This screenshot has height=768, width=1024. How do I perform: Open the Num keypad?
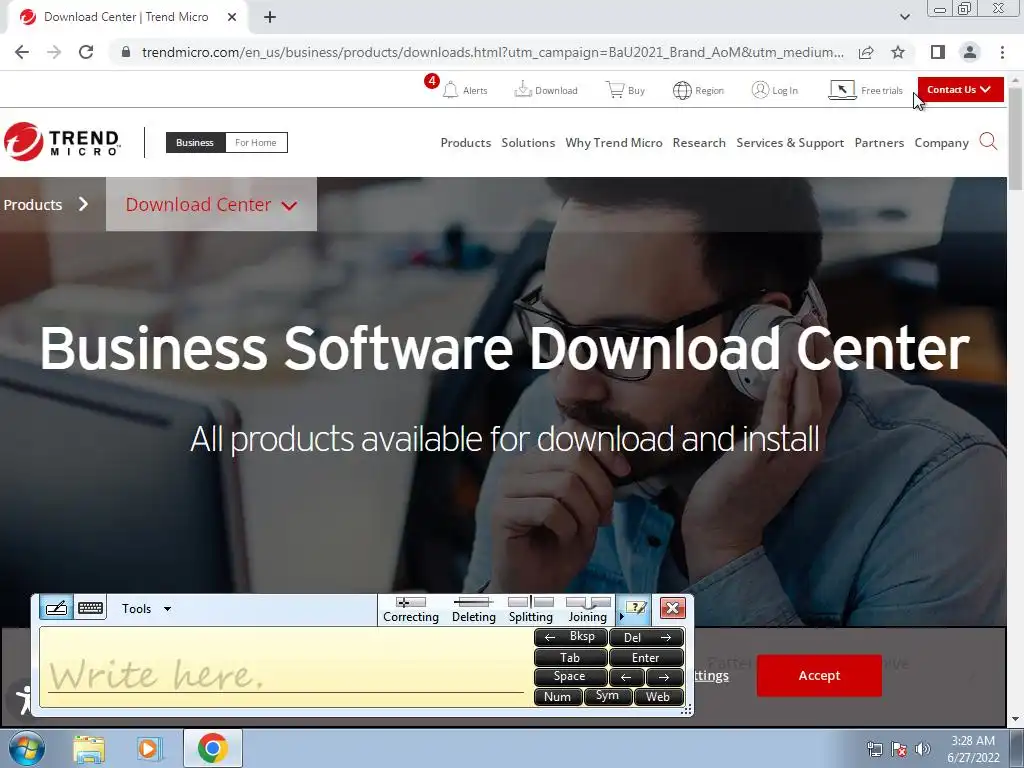558,696
